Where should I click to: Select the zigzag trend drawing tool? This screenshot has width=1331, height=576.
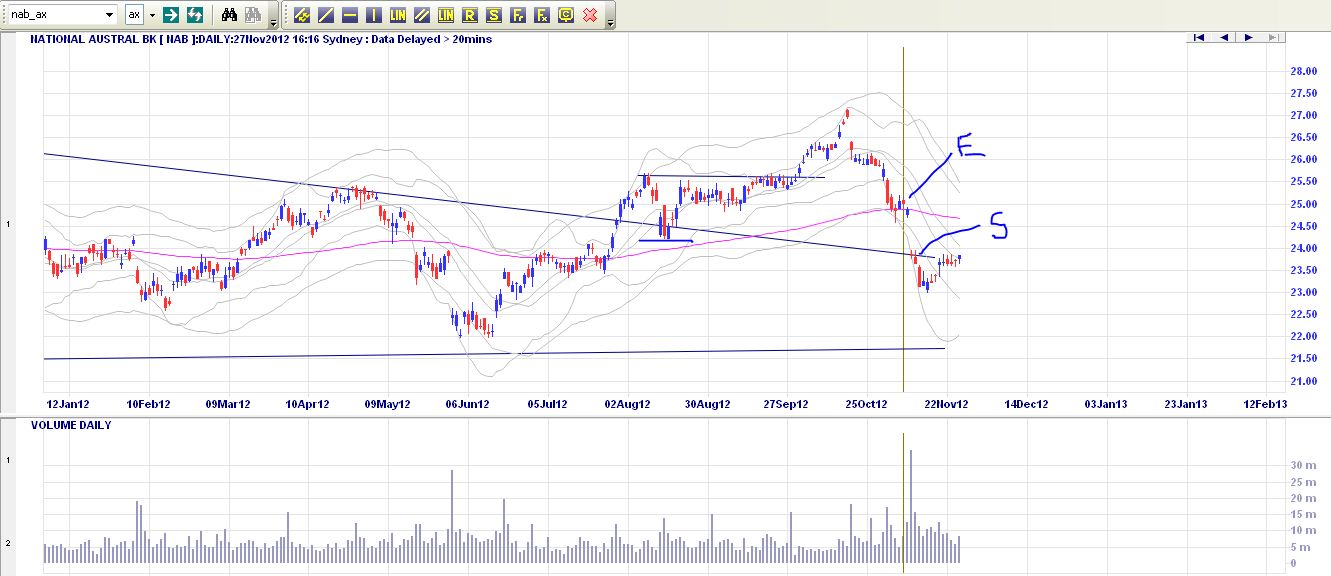point(302,15)
